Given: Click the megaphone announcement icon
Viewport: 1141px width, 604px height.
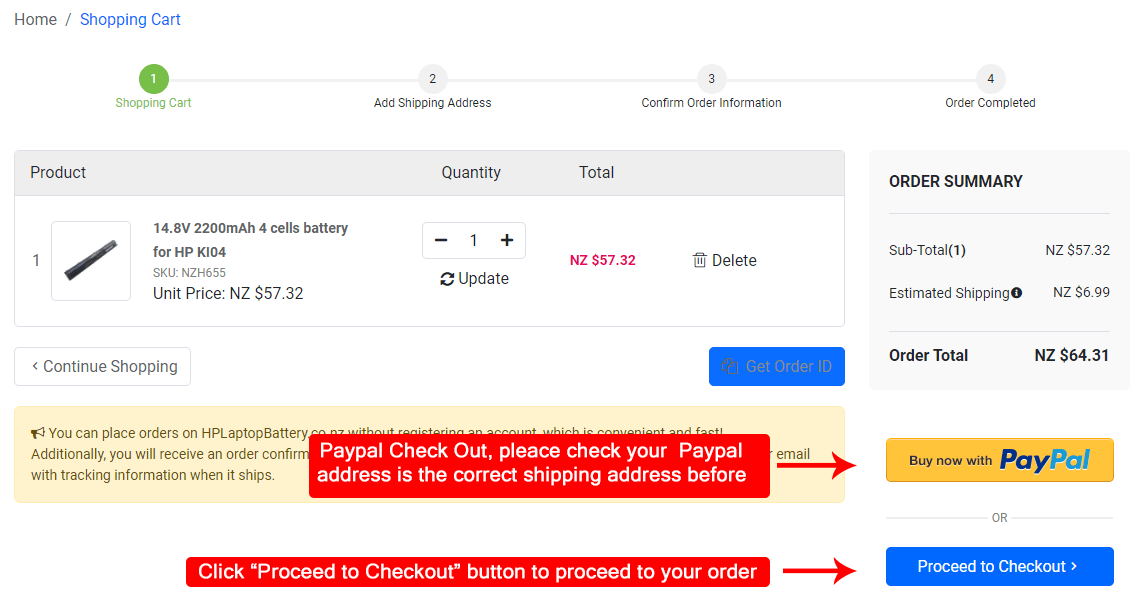Looking at the screenshot, I should 38,433.
